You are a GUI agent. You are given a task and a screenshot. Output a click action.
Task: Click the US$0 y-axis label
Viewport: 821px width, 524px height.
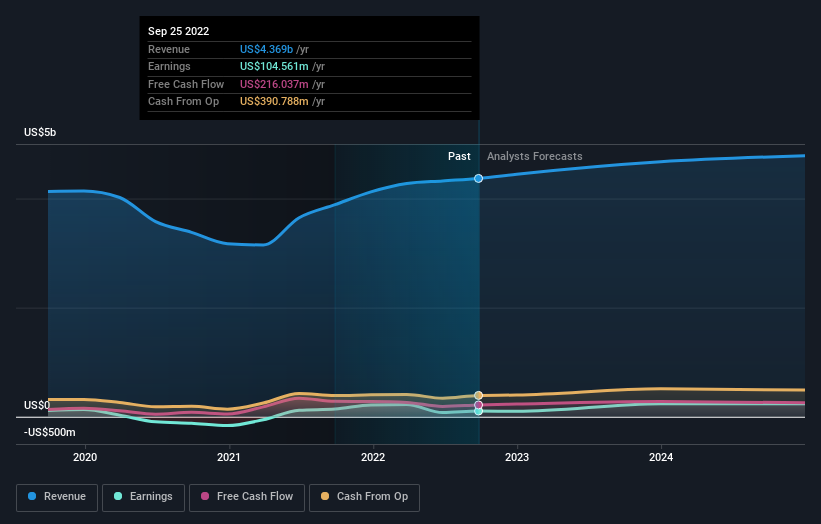37,405
